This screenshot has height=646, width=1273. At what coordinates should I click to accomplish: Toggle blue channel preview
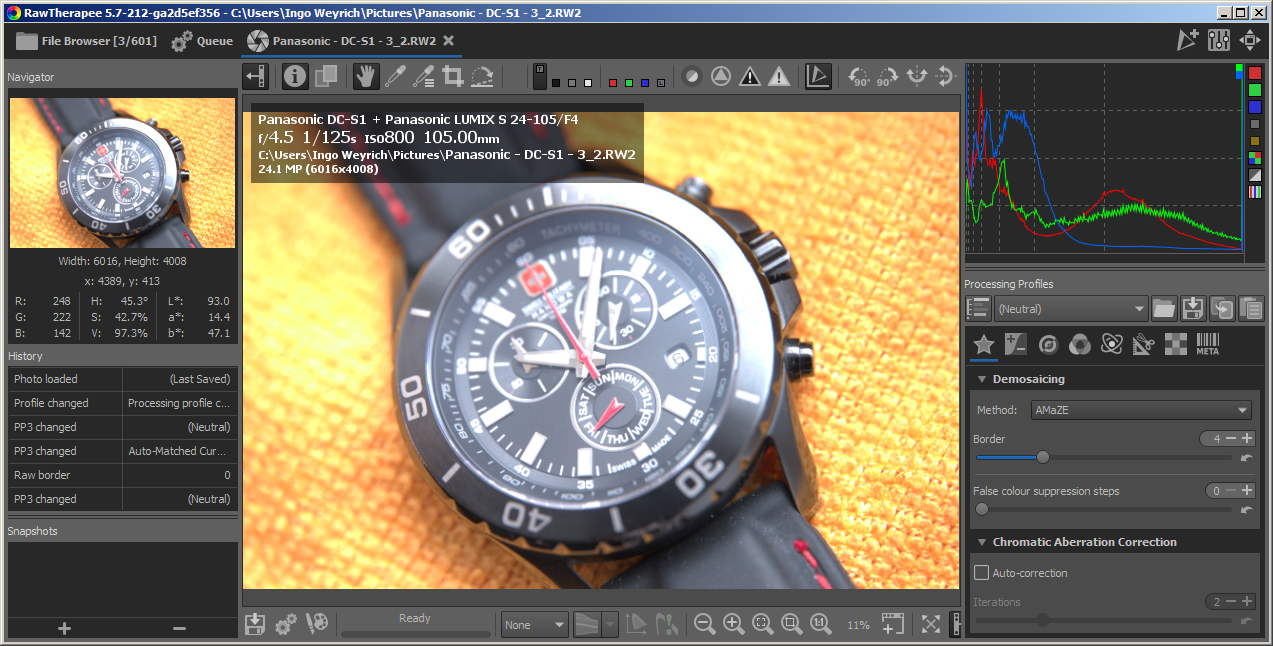(x=646, y=83)
